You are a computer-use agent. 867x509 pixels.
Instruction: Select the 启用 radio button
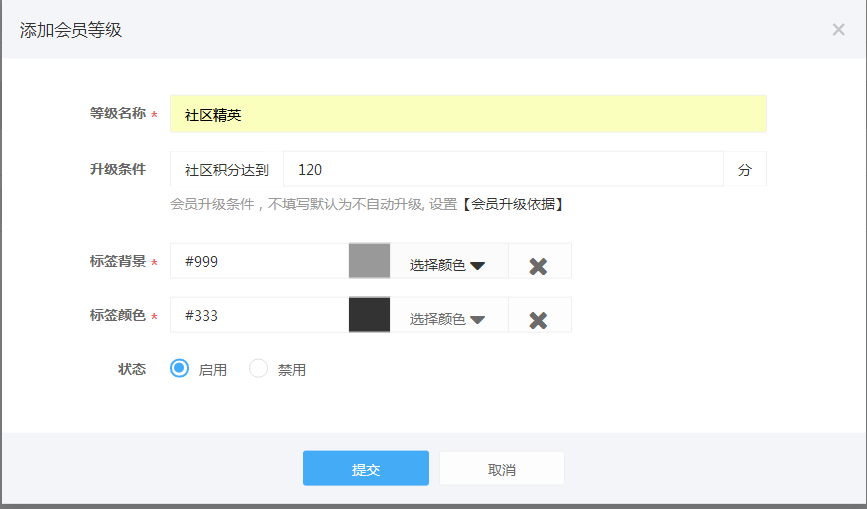tap(179, 369)
